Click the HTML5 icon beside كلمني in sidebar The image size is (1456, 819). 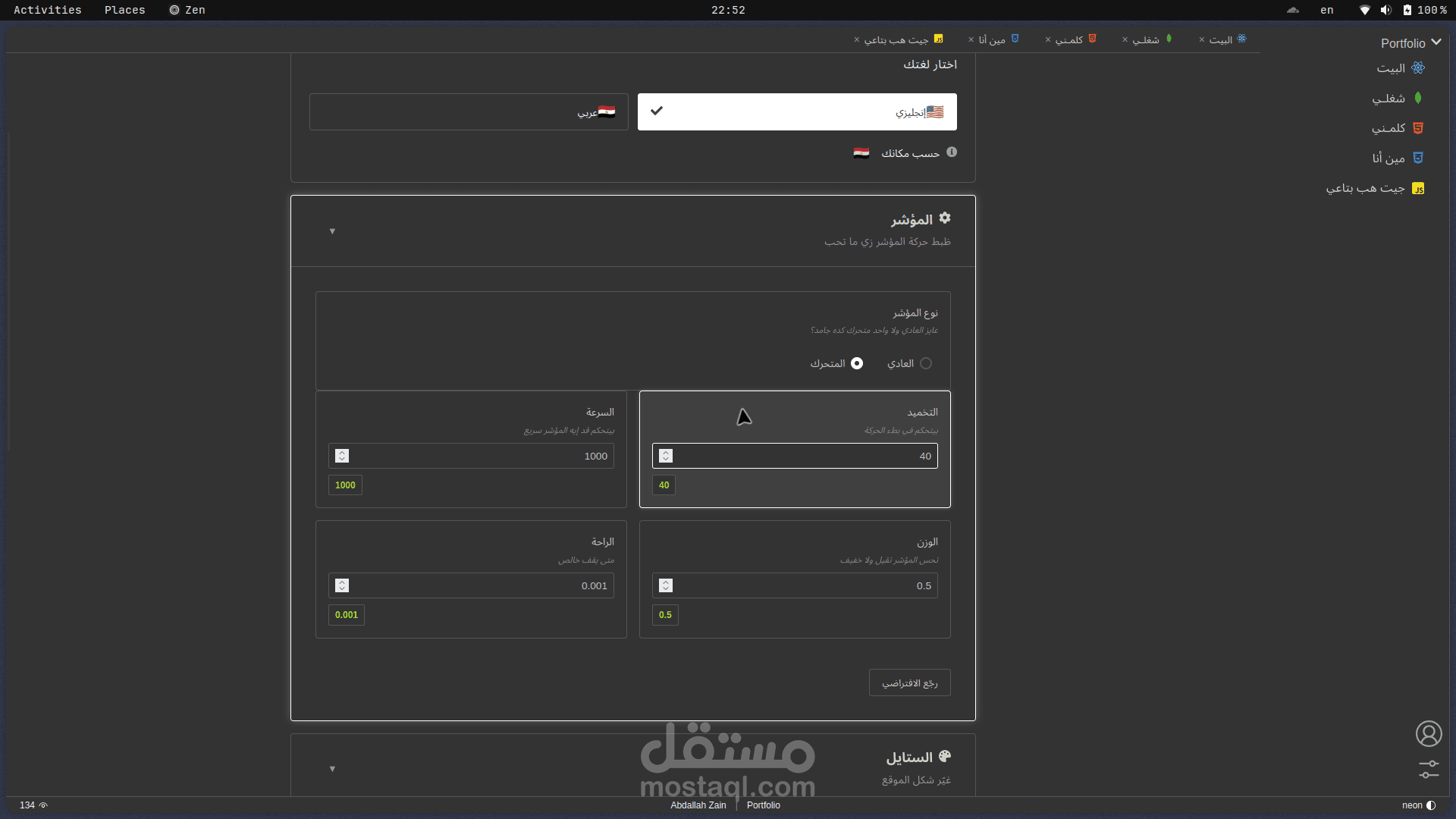pyautogui.click(x=1418, y=128)
